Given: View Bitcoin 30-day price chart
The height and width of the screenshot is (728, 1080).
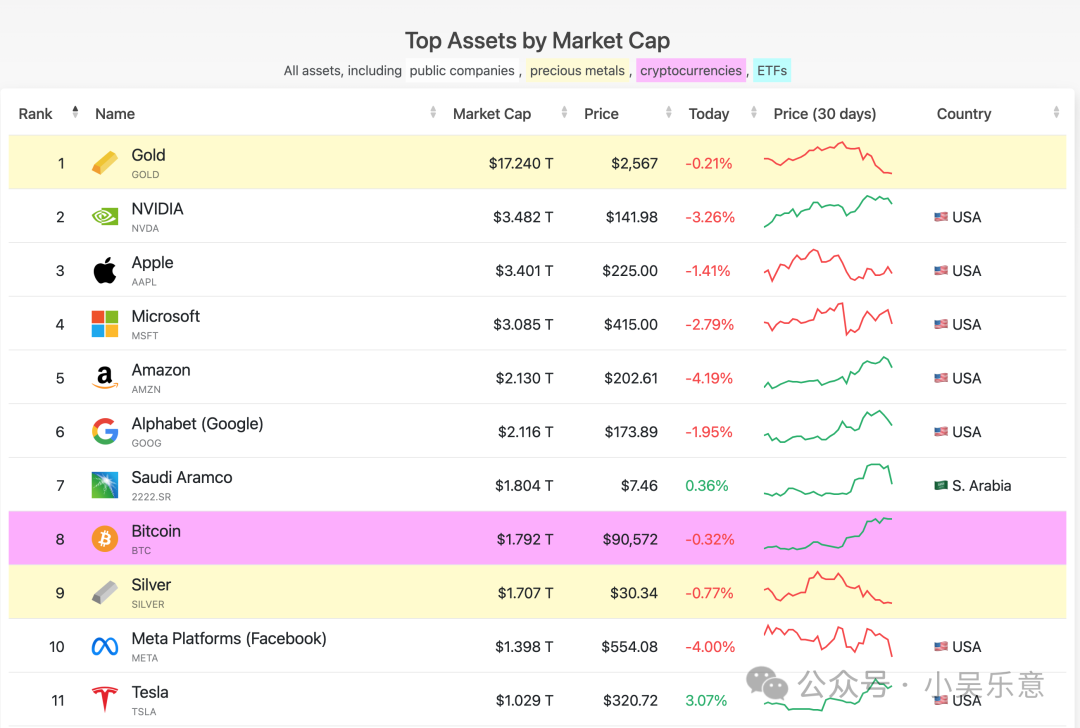Looking at the screenshot, I should [x=828, y=534].
